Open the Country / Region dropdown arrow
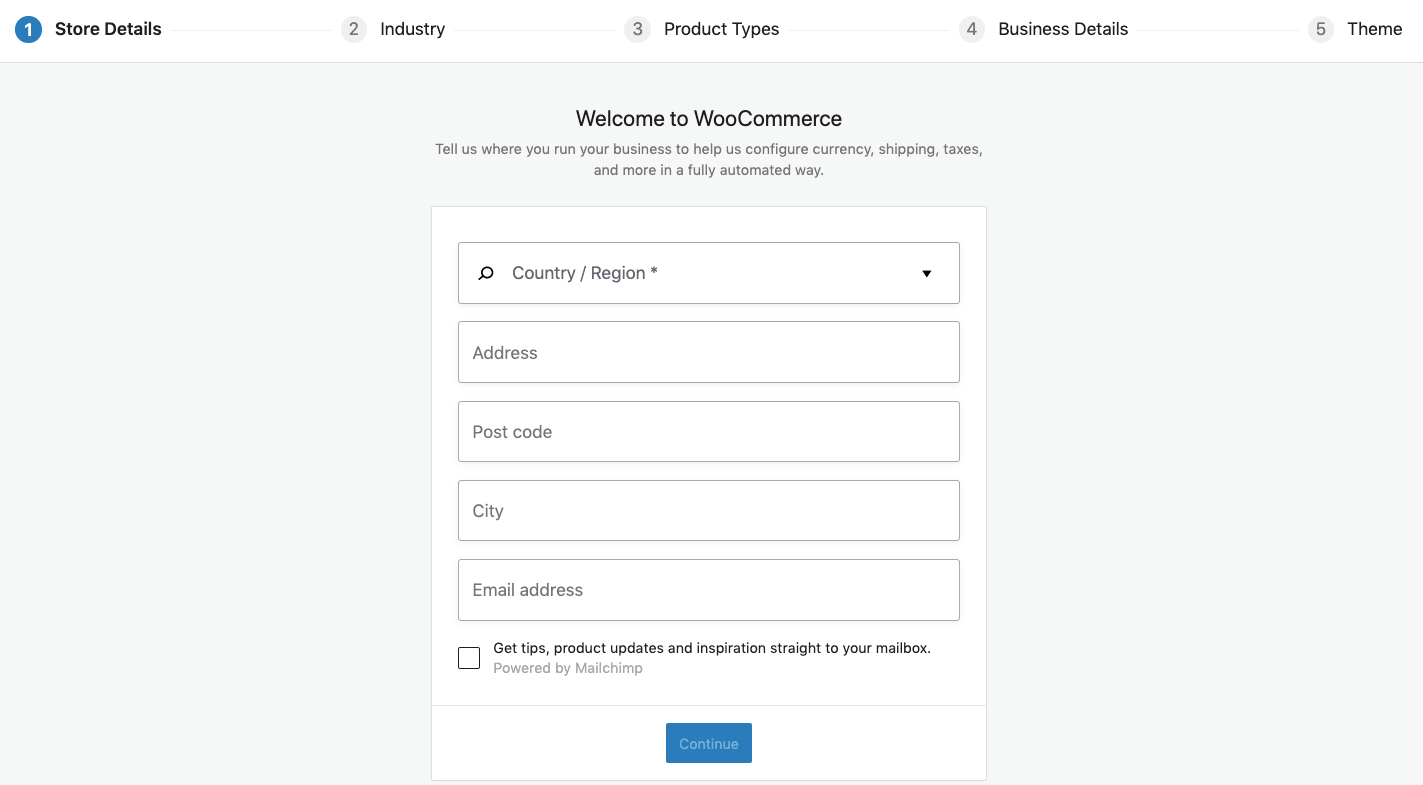 tap(927, 273)
